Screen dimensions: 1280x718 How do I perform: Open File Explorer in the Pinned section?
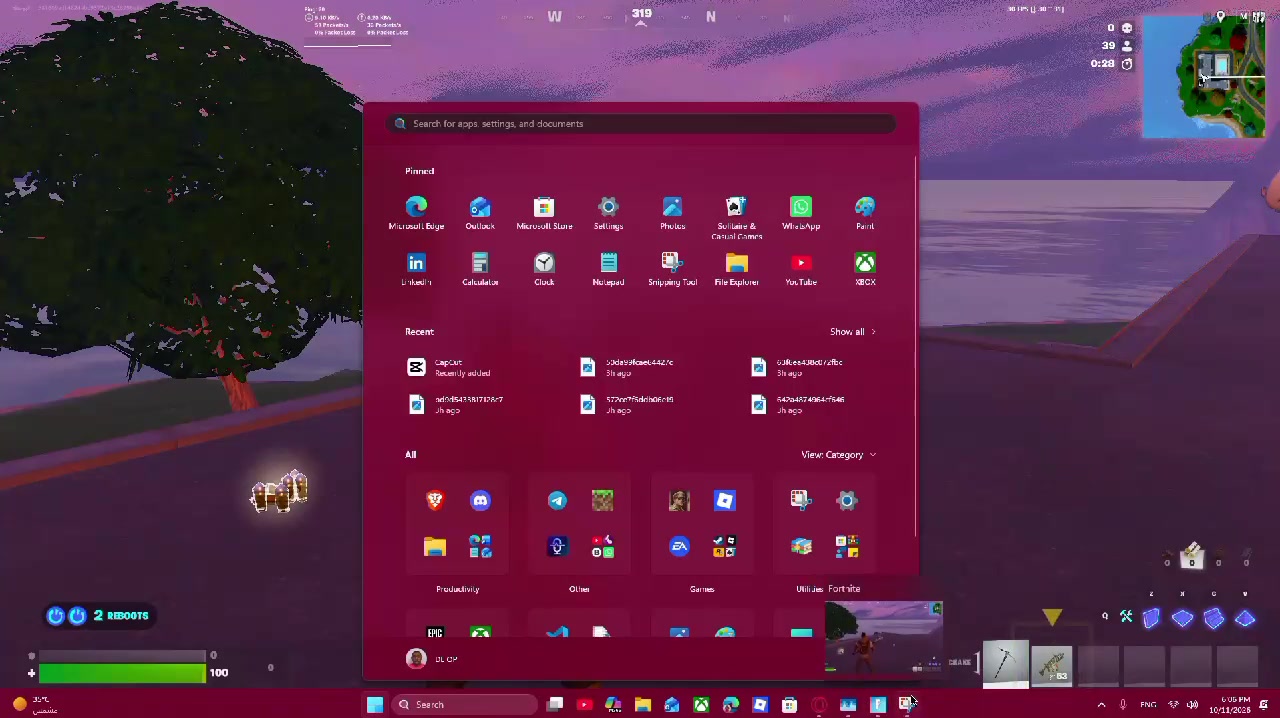click(x=737, y=268)
